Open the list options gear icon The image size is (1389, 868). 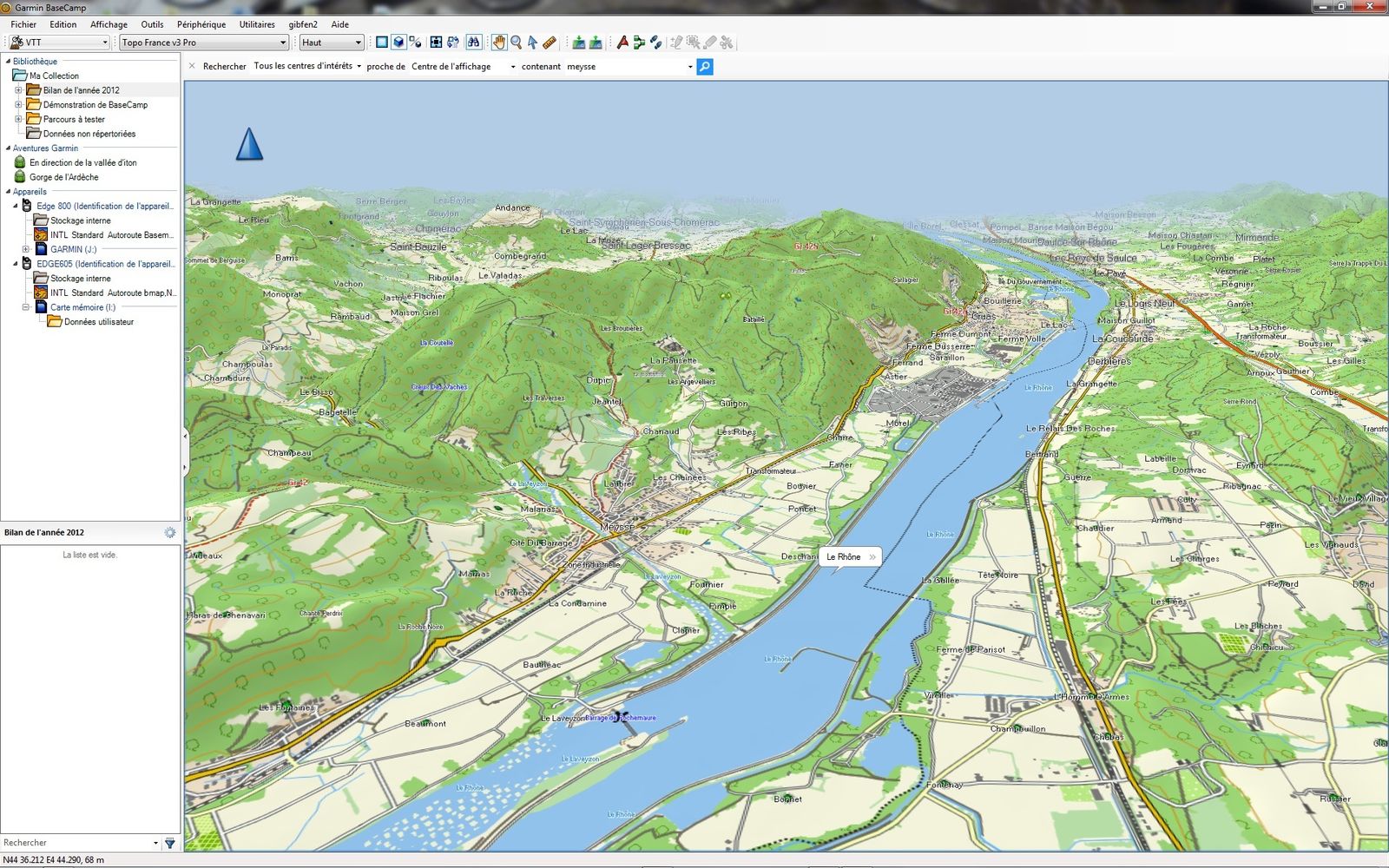(x=169, y=532)
